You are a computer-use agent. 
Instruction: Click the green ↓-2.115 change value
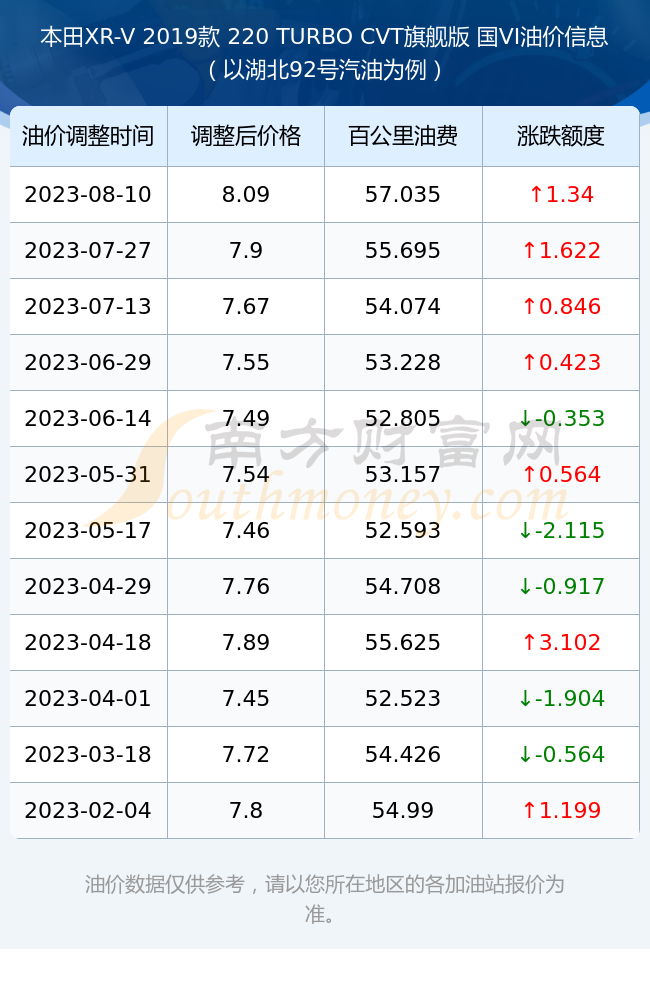(x=561, y=531)
